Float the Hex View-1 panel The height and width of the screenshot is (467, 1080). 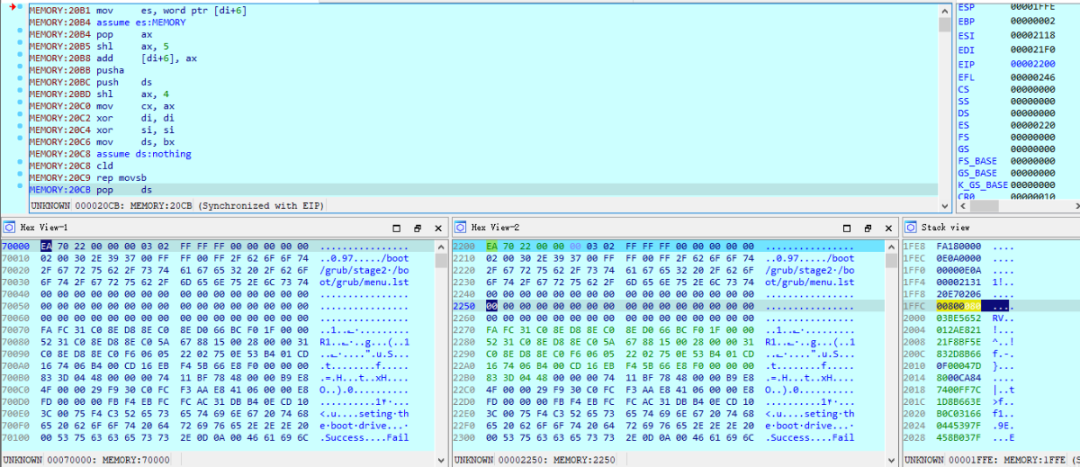[417, 228]
